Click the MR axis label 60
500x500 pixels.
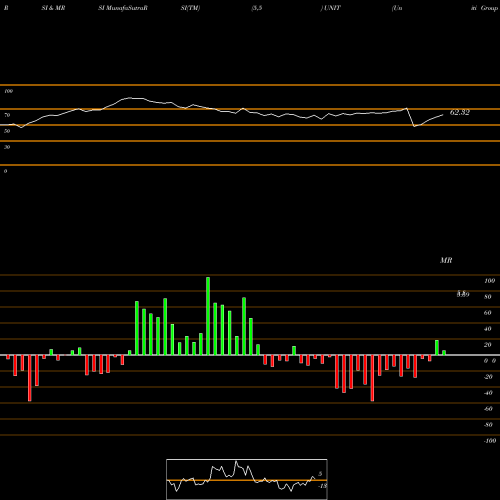click(x=488, y=313)
